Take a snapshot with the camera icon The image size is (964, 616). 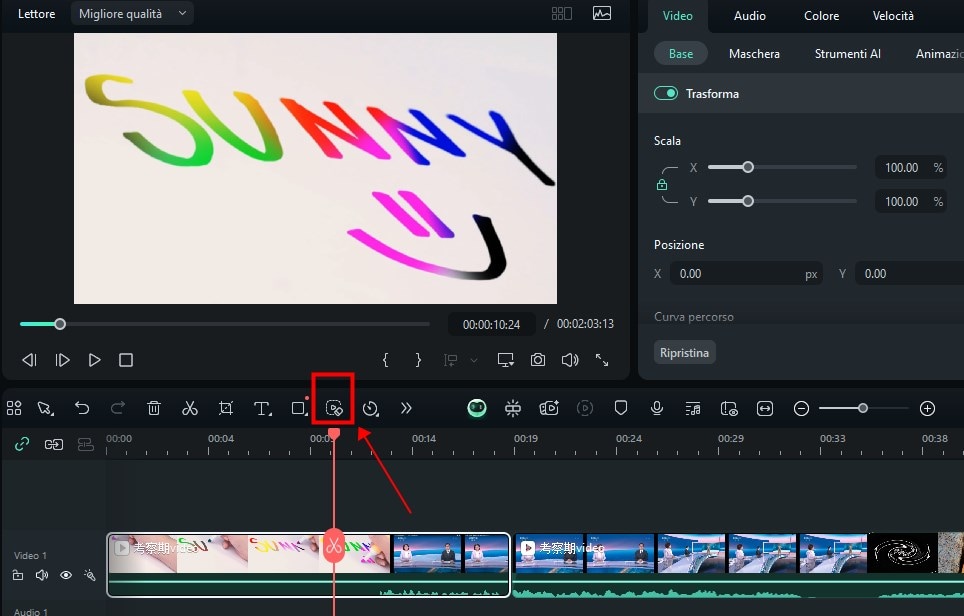(538, 360)
